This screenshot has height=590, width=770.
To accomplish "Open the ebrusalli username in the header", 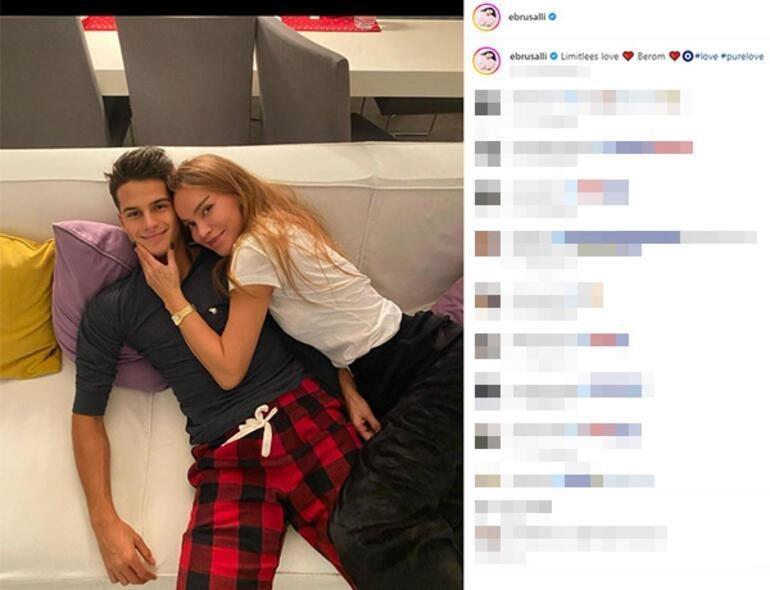I will point(528,17).
